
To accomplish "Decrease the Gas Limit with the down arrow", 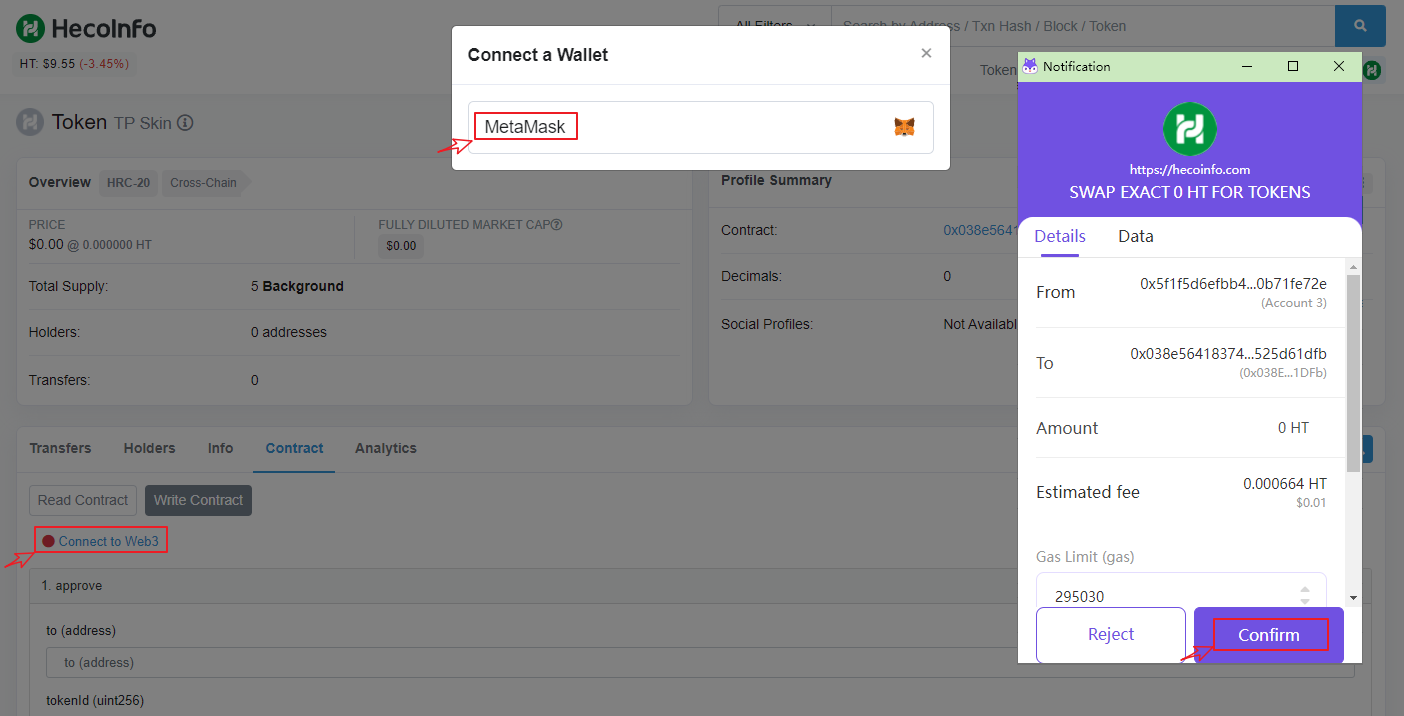I will (1305, 601).
